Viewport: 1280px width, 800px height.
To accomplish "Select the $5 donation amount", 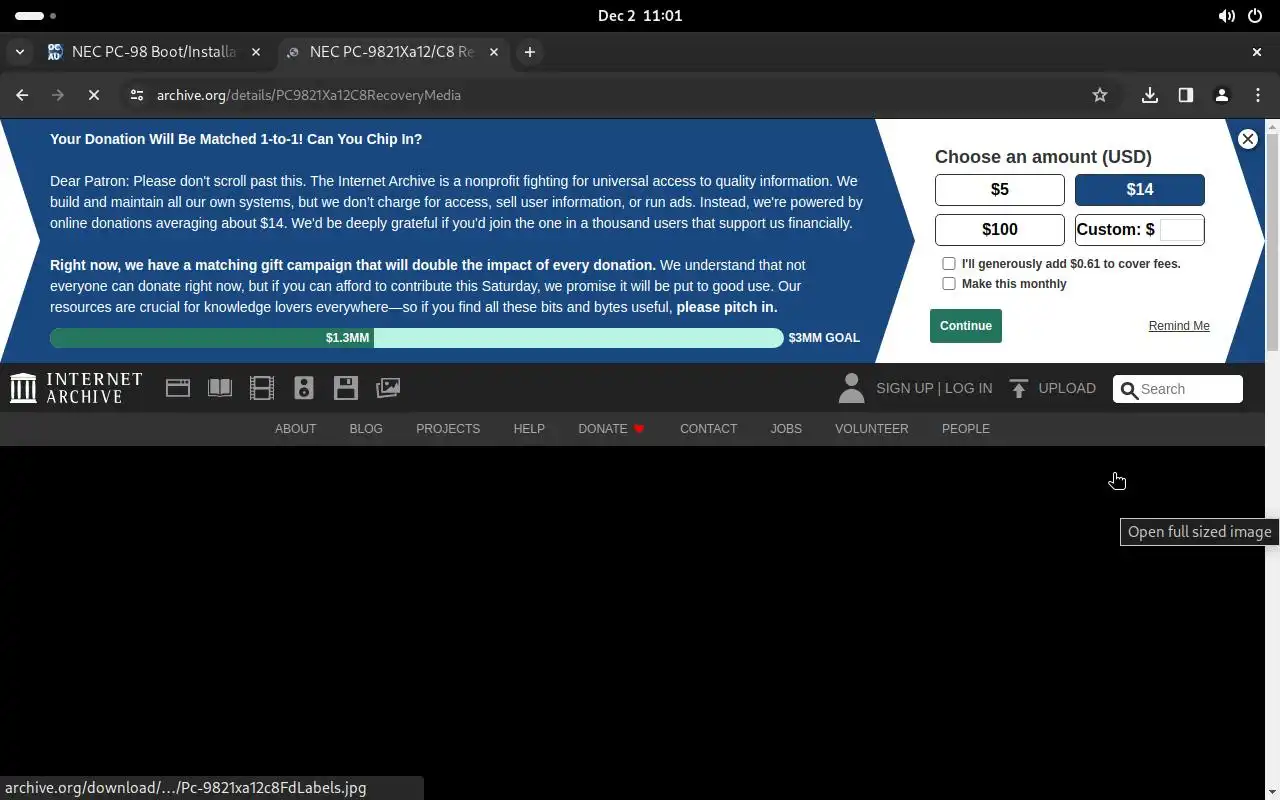I will (1000, 190).
